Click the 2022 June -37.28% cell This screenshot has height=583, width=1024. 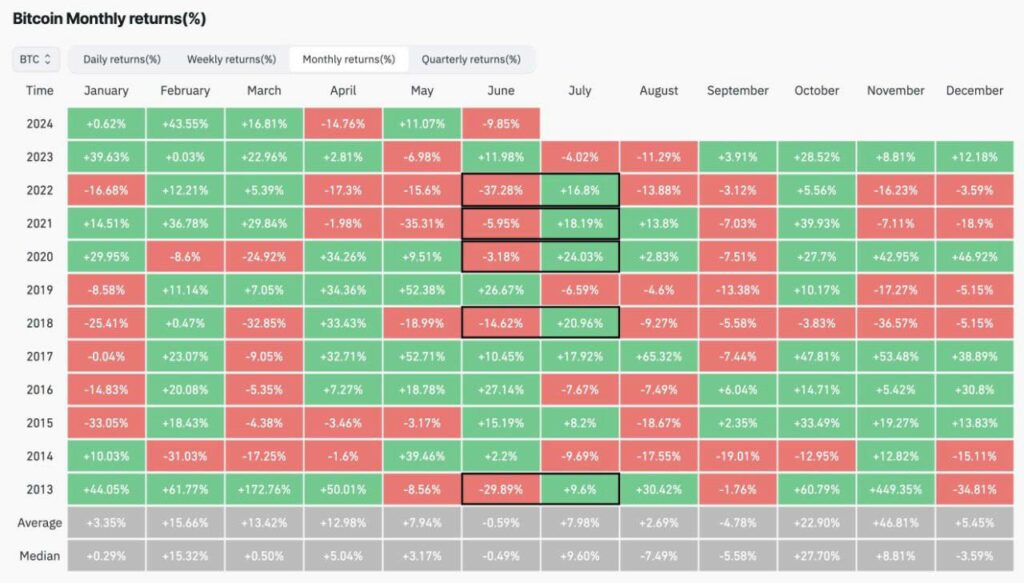pyautogui.click(x=501, y=191)
